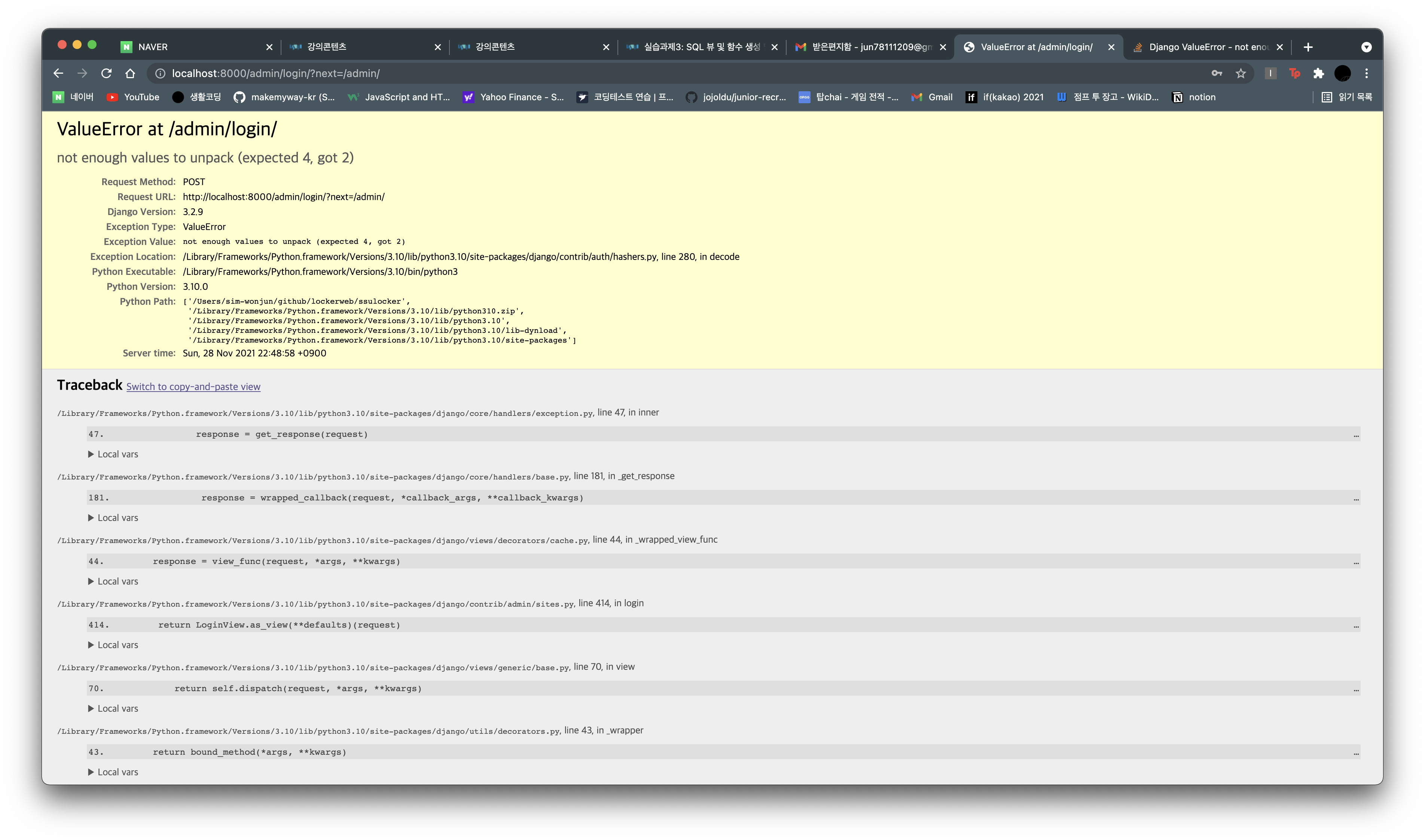Screen dimensions: 1425x840
Task: Click the site info icon in address bar
Action: (160, 74)
